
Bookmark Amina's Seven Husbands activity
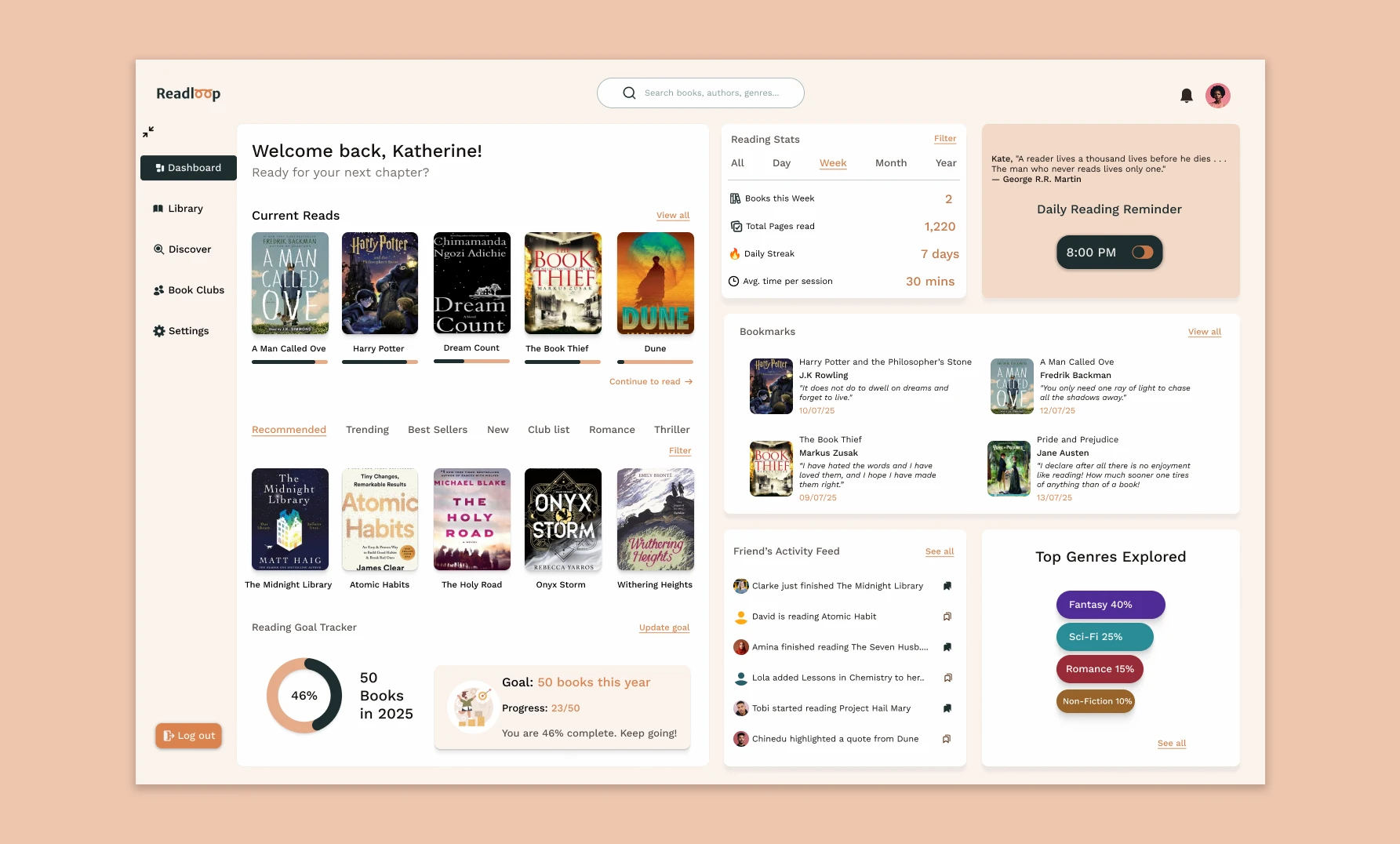click(x=947, y=647)
